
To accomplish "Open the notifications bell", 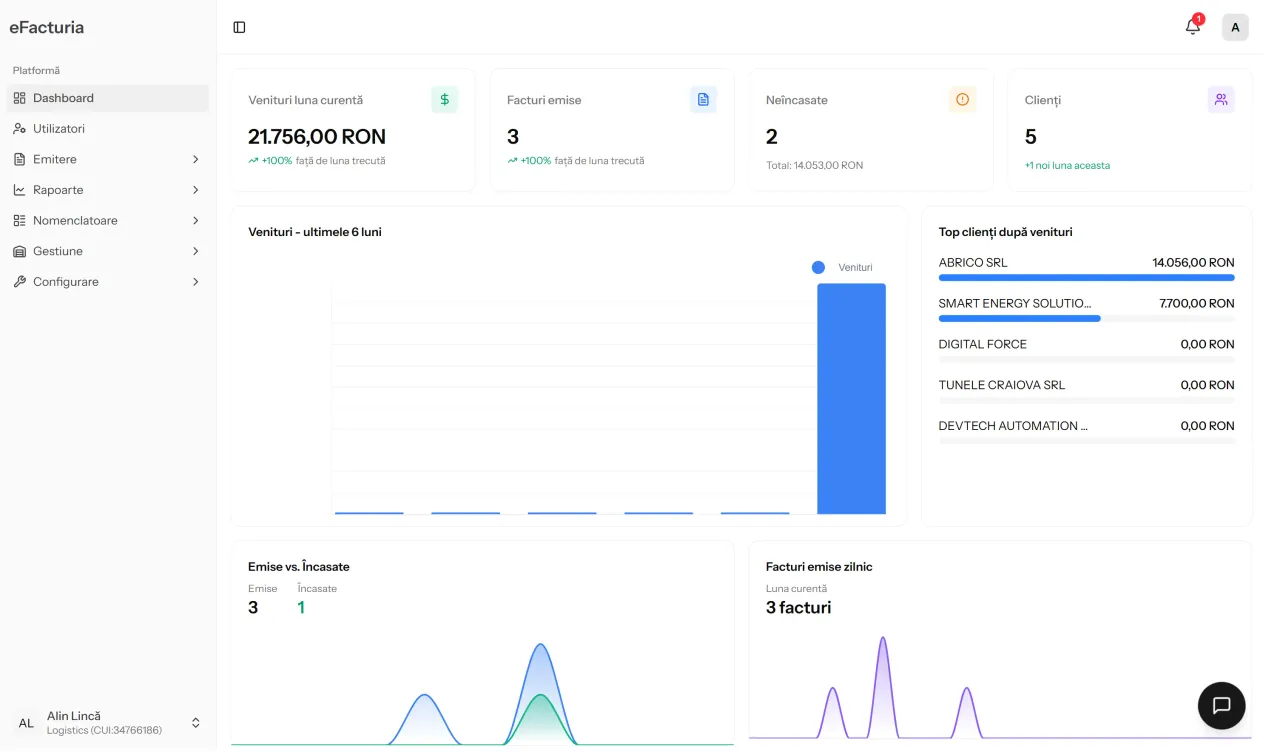I will (x=1192, y=27).
